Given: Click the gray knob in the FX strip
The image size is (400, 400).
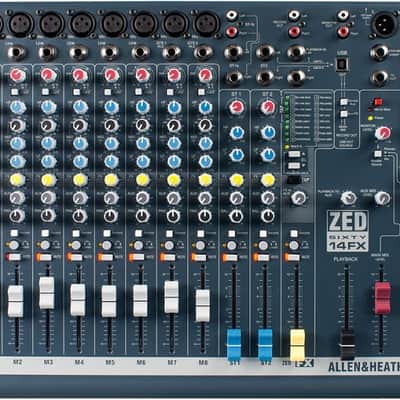Looking at the screenshot, I should point(298,198).
